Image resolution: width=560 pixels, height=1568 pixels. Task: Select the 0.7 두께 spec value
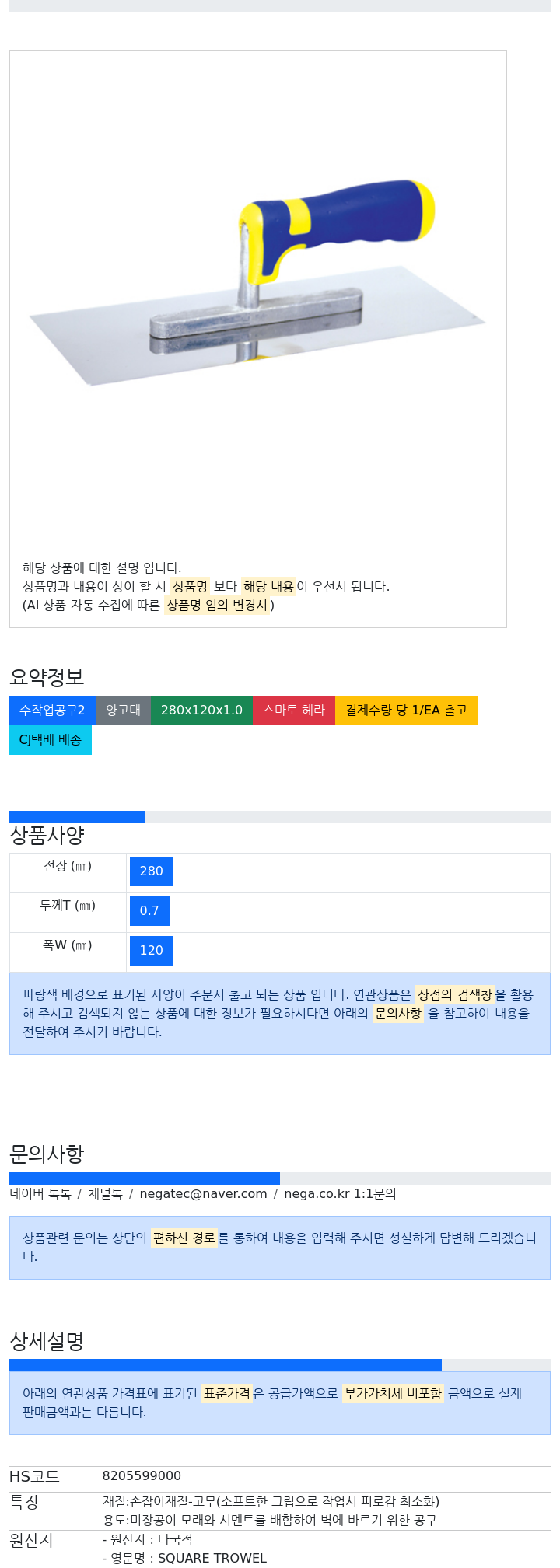coord(149,911)
